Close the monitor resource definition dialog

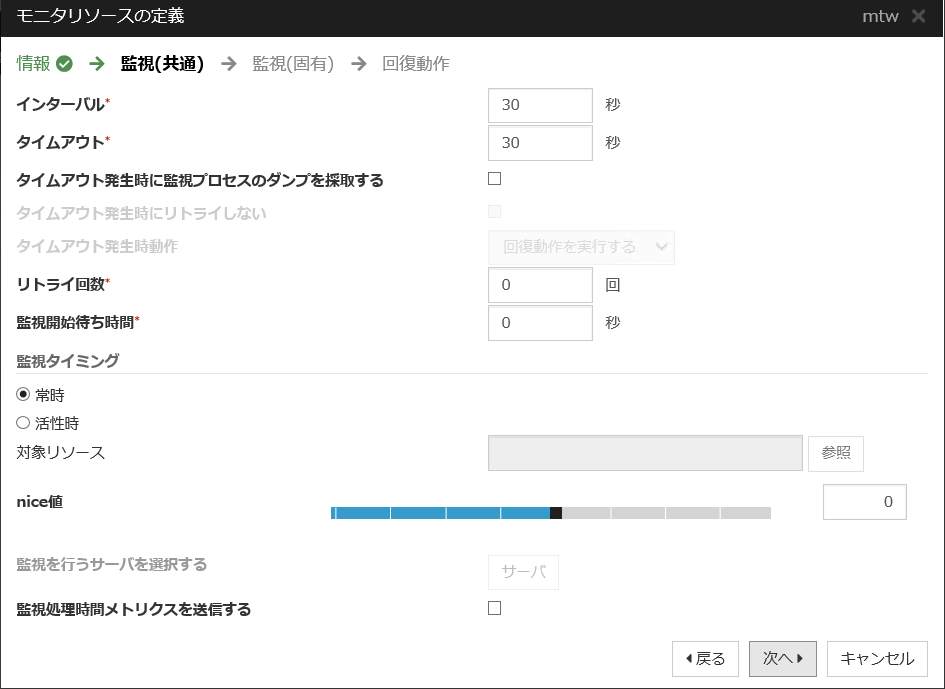918,16
